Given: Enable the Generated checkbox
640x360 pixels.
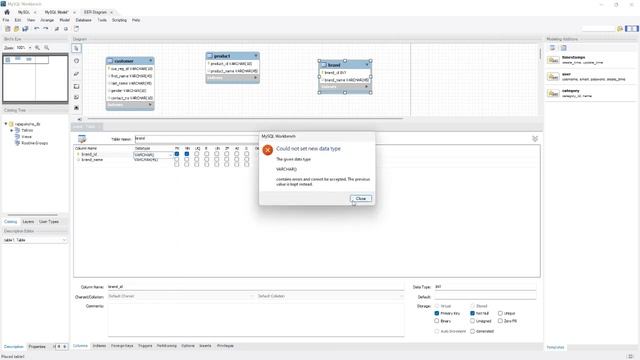Looking at the screenshot, I should [x=472, y=331].
